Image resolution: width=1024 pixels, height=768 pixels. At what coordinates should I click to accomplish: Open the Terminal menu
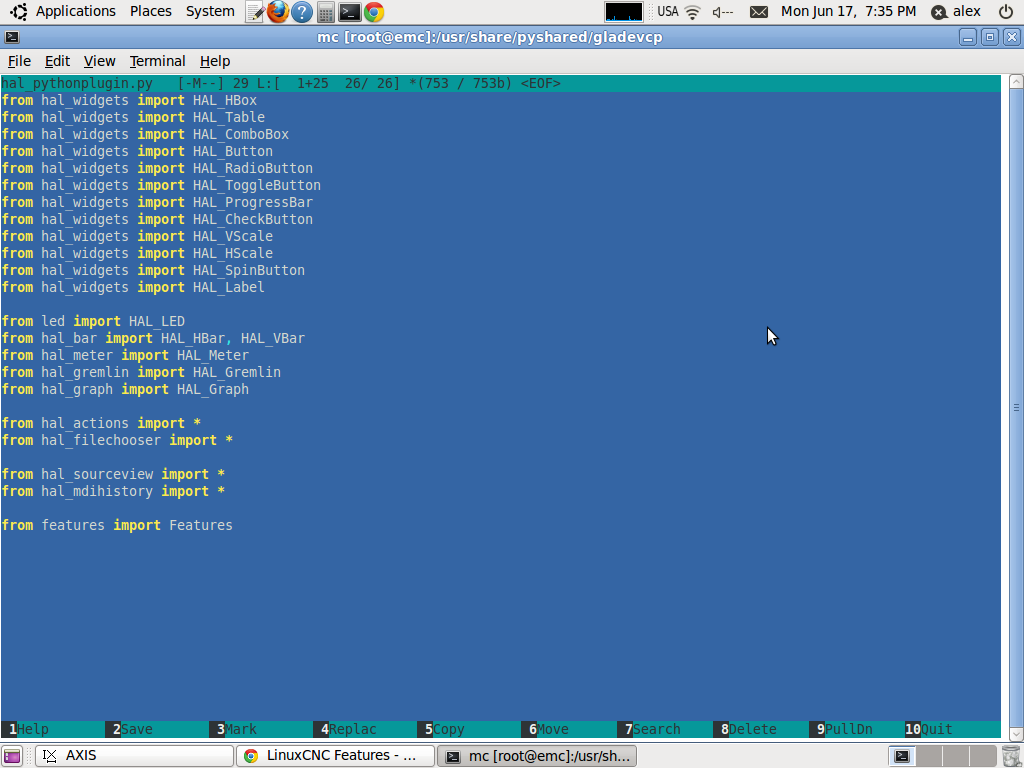click(x=157, y=61)
